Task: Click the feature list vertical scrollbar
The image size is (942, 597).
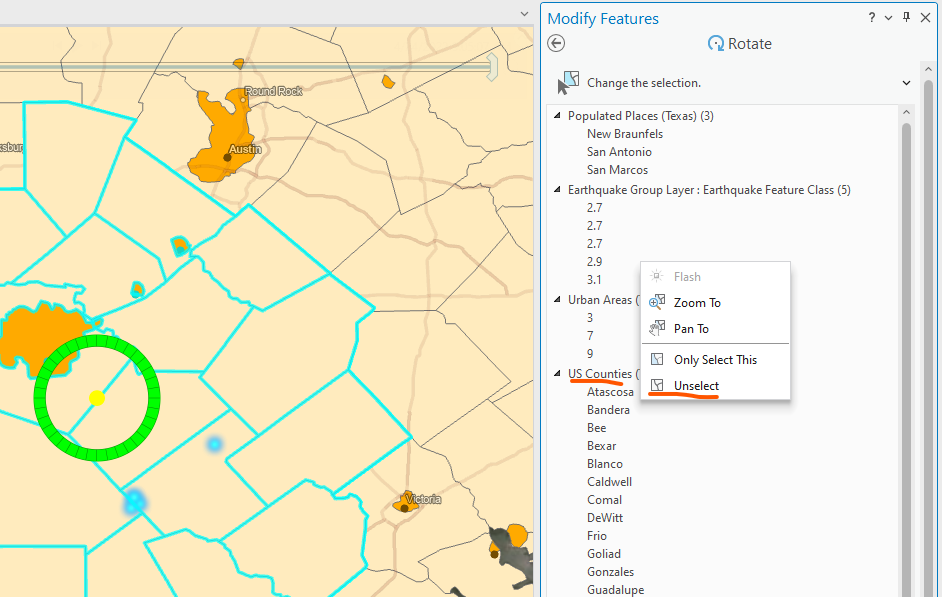Action: pyautogui.click(x=907, y=360)
